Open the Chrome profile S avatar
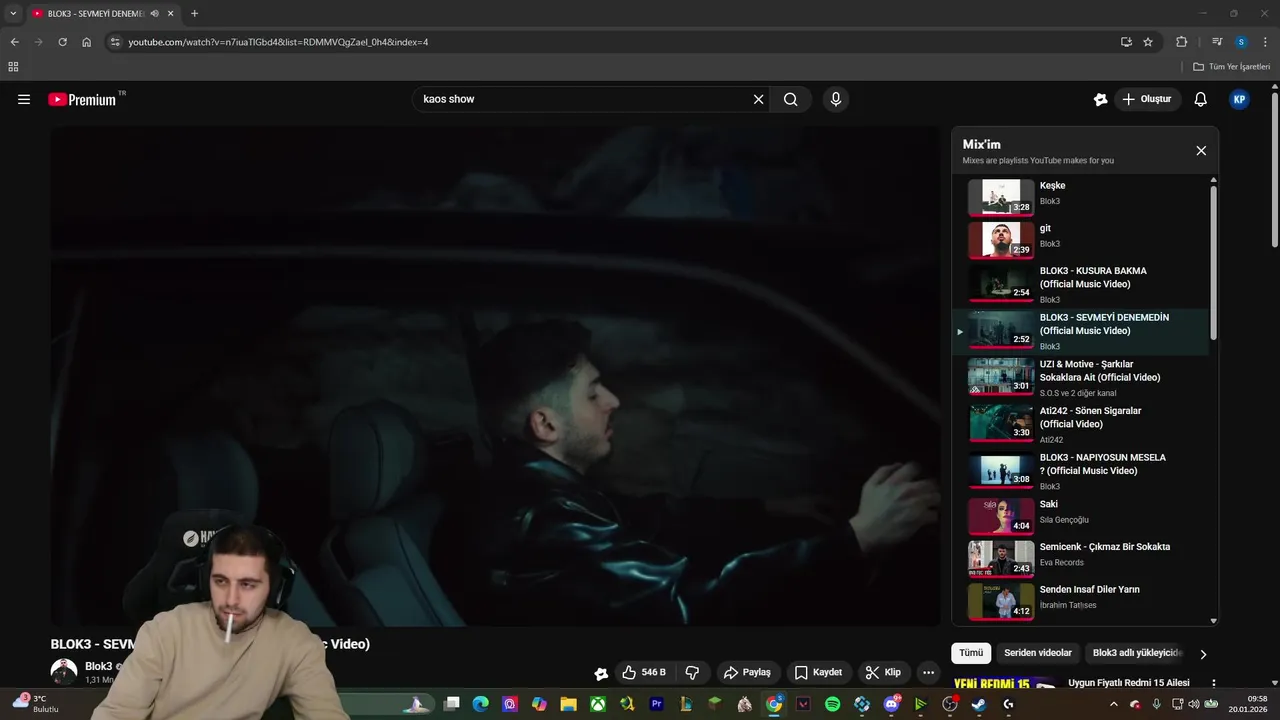 (x=1241, y=42)
